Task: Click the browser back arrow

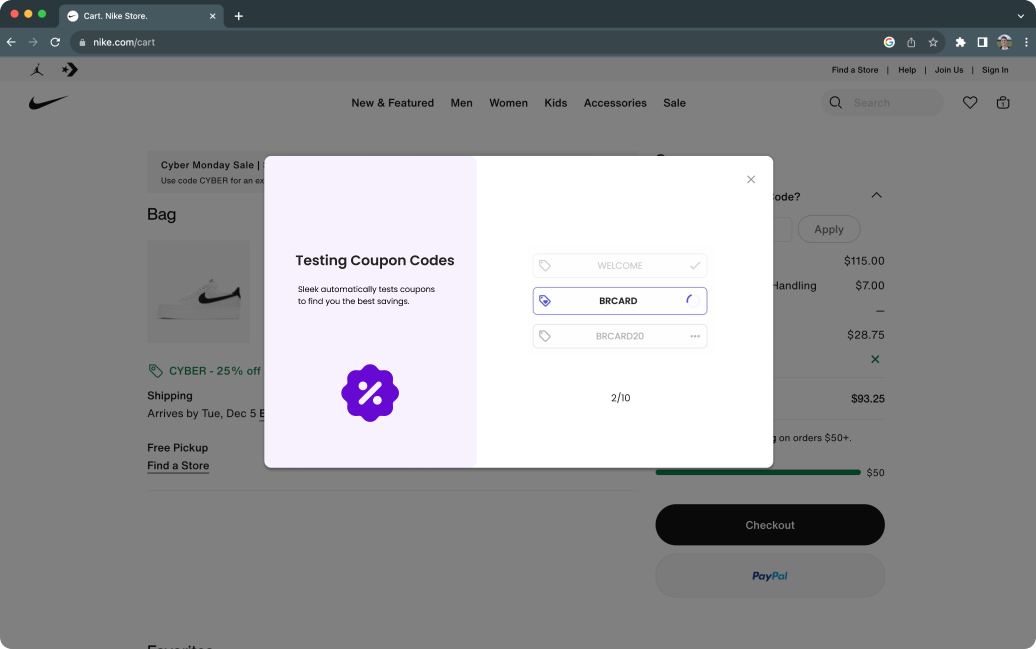Action: pyautogui.click(x=11, y=42)
